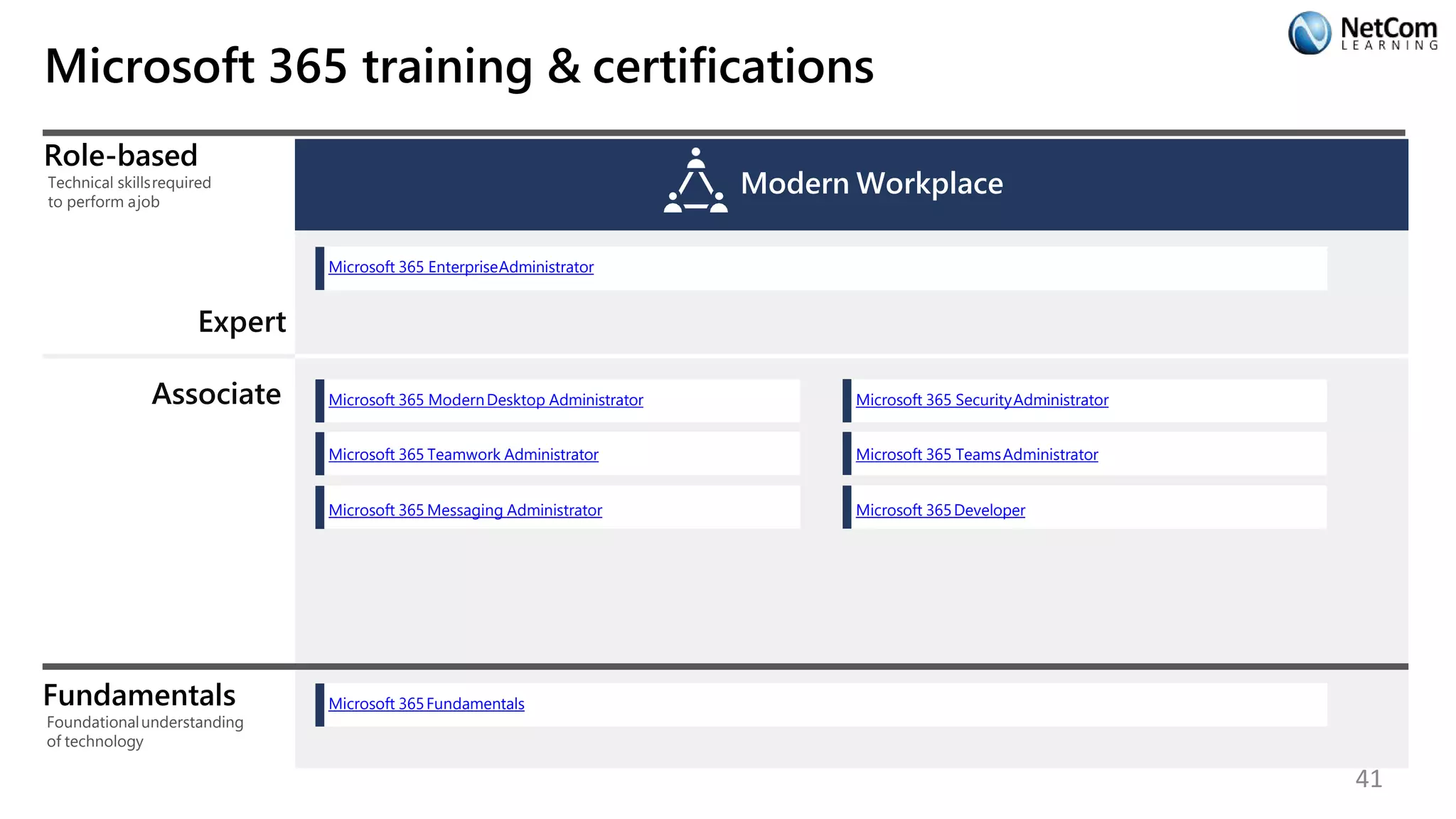Click the Expert level label
Screen dimensions: 1456x819
(x=242, y=322)
